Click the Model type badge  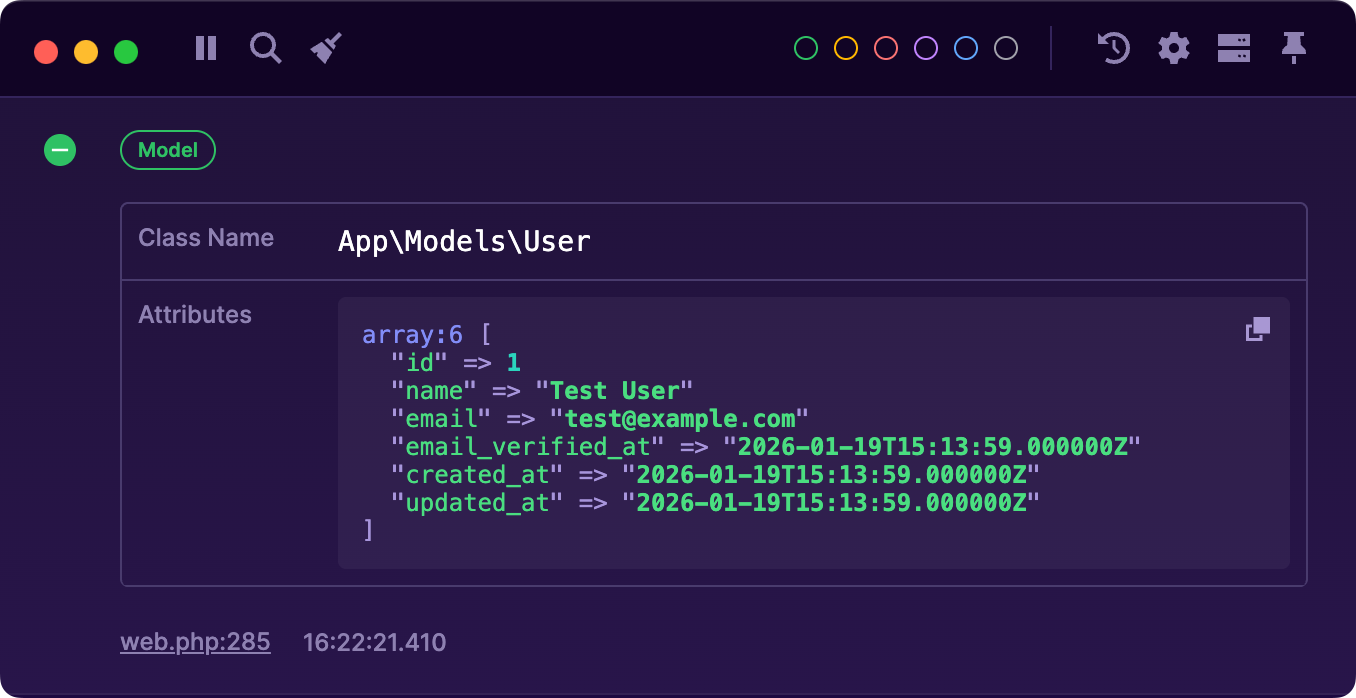[167, 150]
